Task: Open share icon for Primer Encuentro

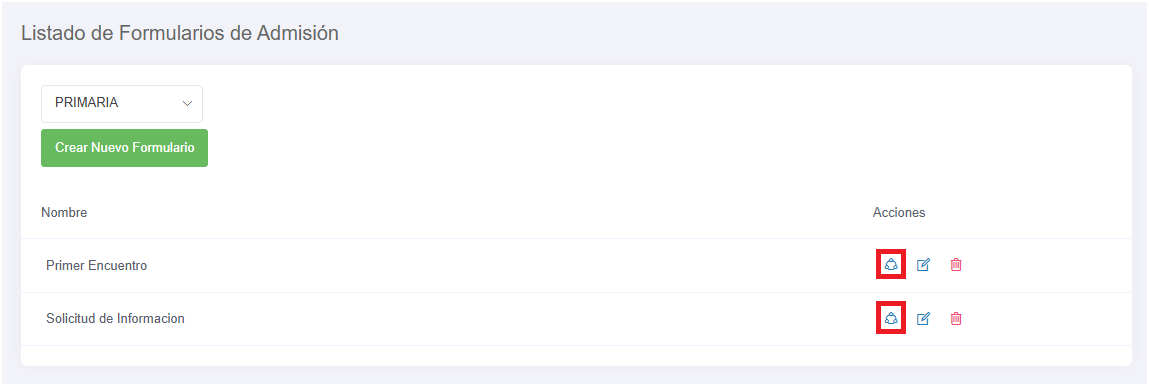Action: tap(891, 264)
